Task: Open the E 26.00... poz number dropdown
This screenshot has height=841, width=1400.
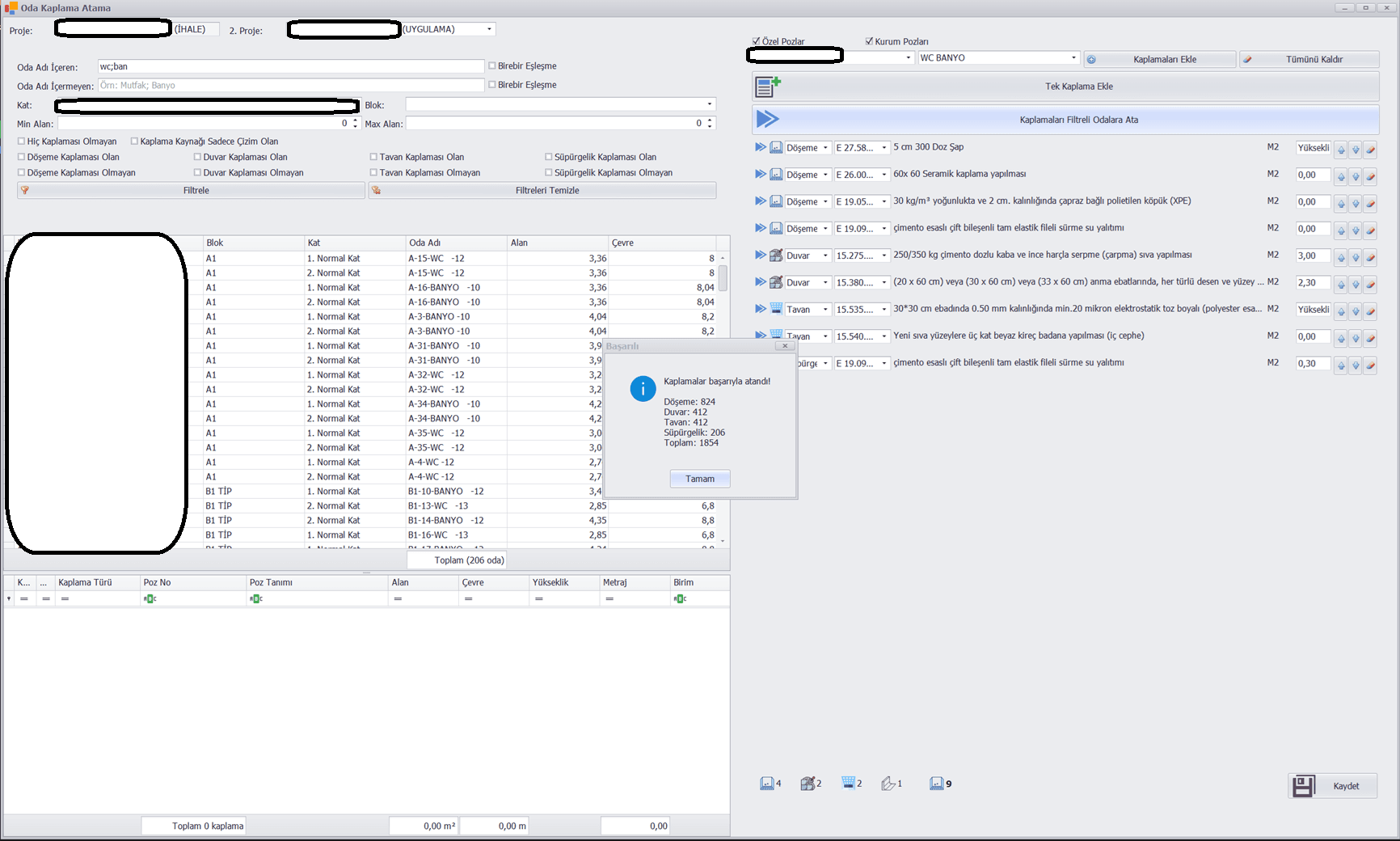Action: 884,175
